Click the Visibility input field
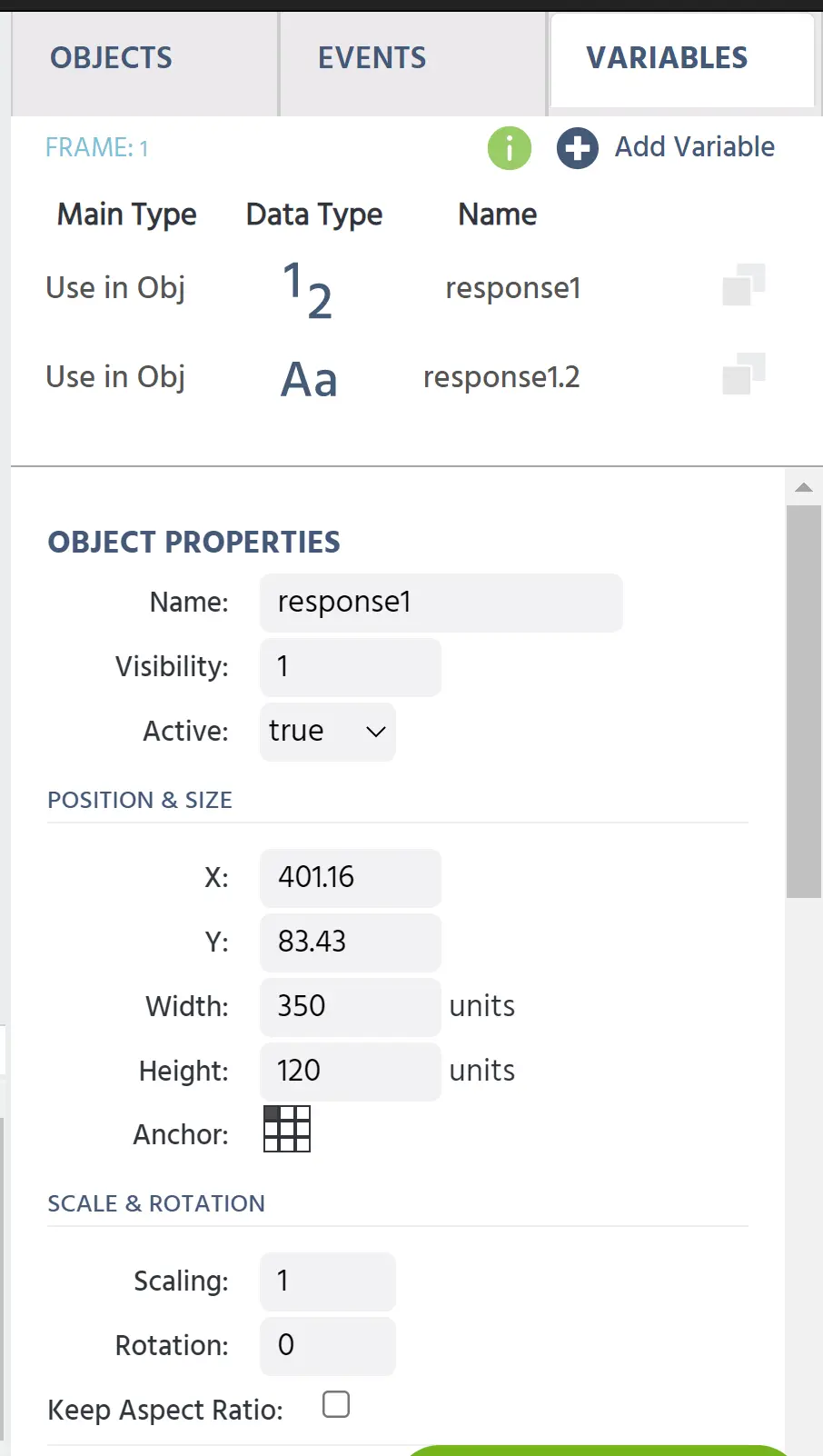Screen dimensions: 823x1456 (350, 667)
